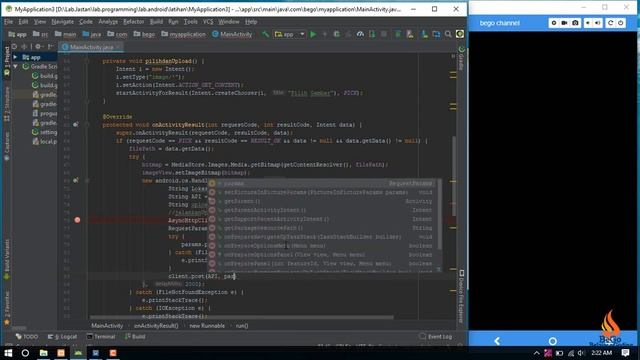This screenshot has height=360, width=640.
Task: Collapse the Gradle Scripts tree node
Action: click(16, 66)
